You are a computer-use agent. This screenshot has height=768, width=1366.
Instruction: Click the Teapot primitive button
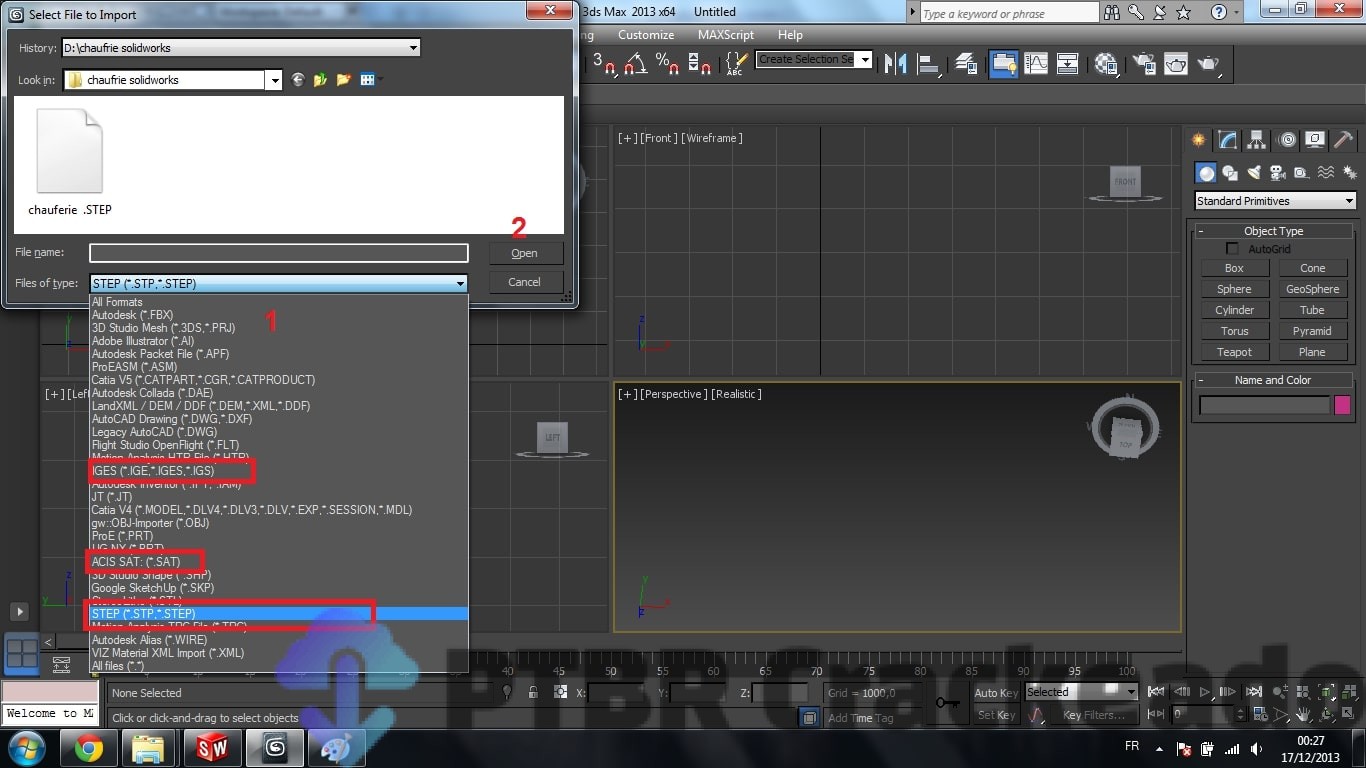click(x=1234, y=352)
